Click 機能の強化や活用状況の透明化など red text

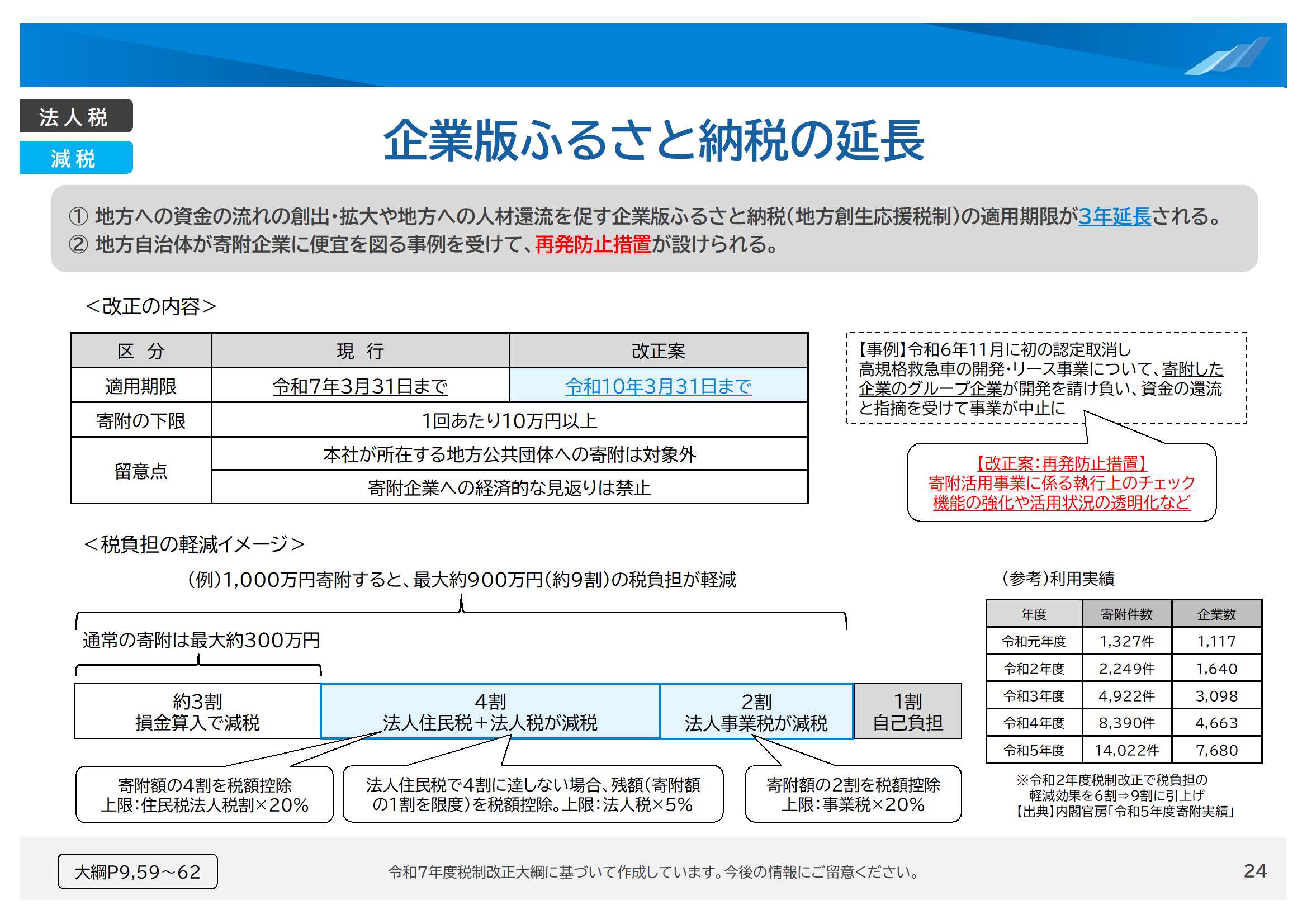click(1061, 502)
